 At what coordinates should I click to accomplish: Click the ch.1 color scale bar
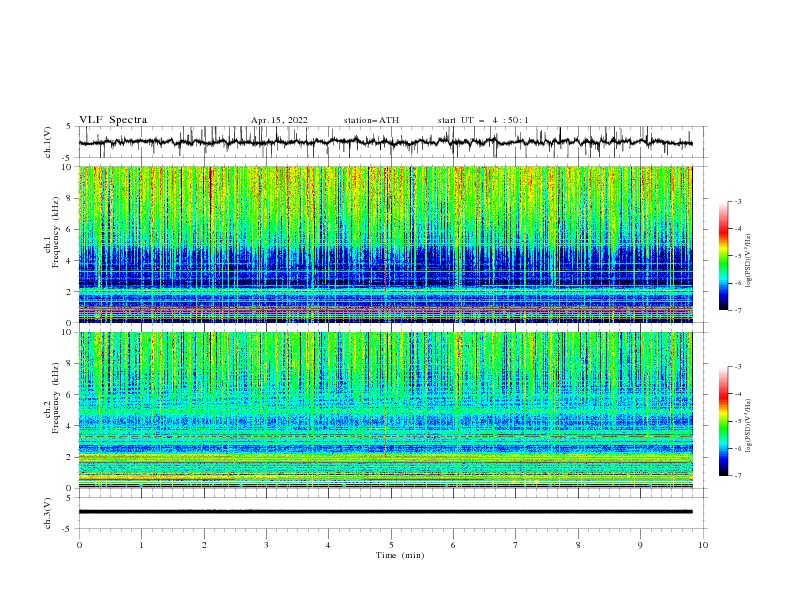pos(723,256)
